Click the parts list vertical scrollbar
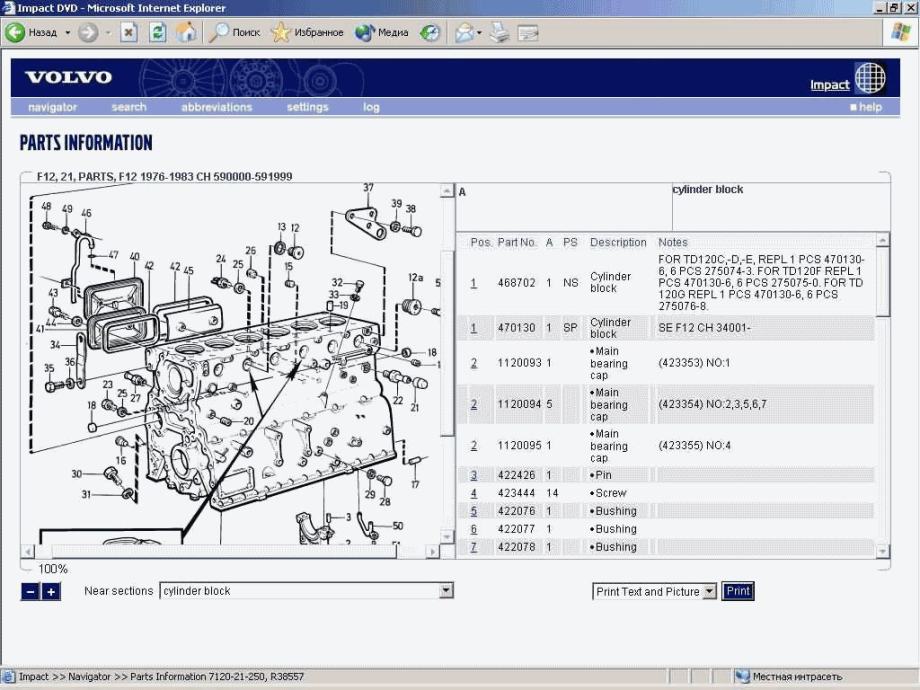920x690 pixels. click(882, 400)
